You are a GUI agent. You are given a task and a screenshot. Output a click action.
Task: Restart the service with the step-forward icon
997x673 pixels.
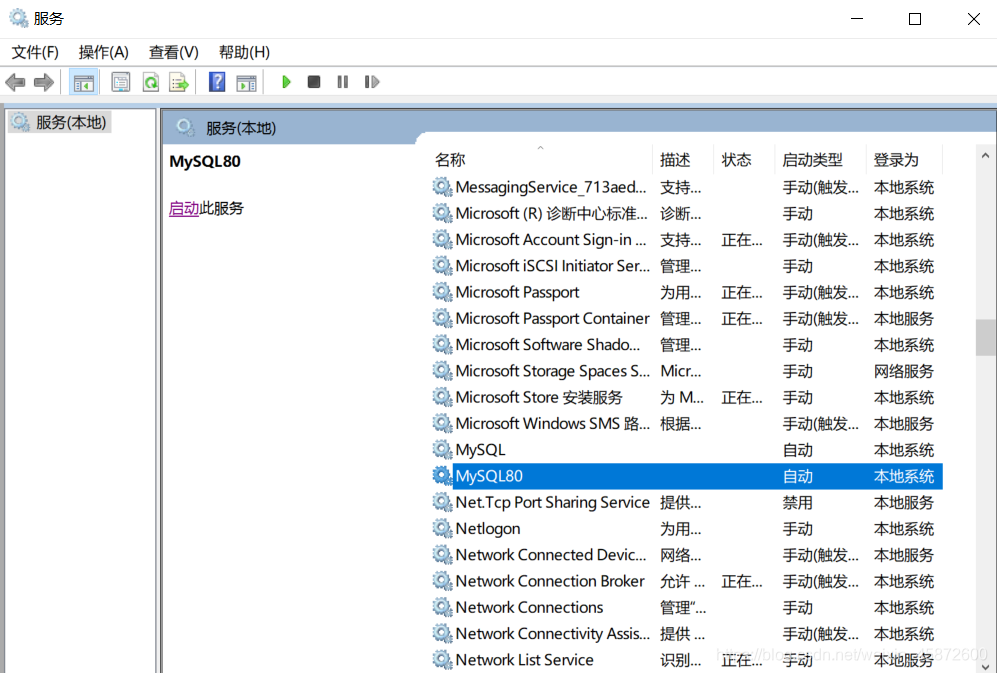[371, 81]
